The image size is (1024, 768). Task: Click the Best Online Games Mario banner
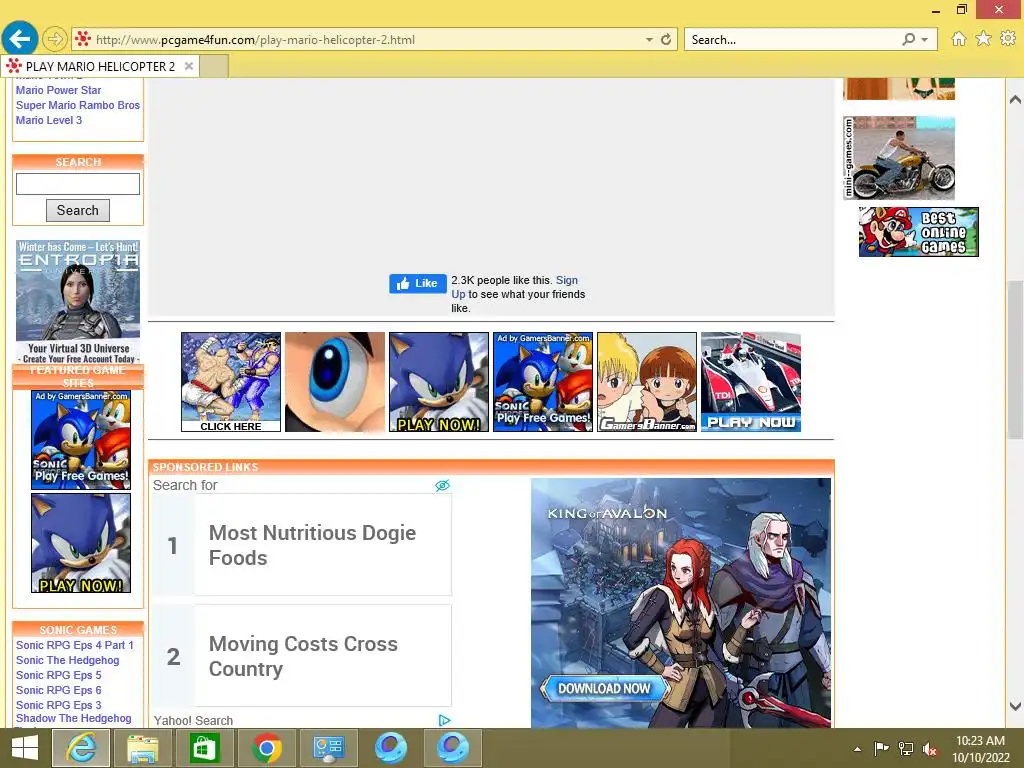click(918, 232)
